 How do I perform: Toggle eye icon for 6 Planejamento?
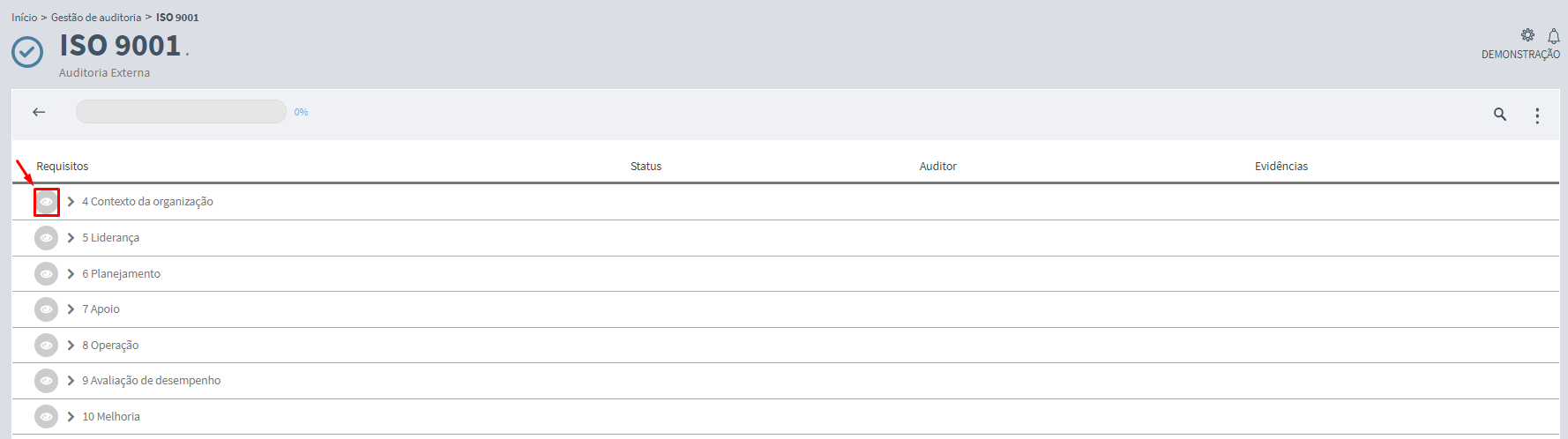(46, 274)
